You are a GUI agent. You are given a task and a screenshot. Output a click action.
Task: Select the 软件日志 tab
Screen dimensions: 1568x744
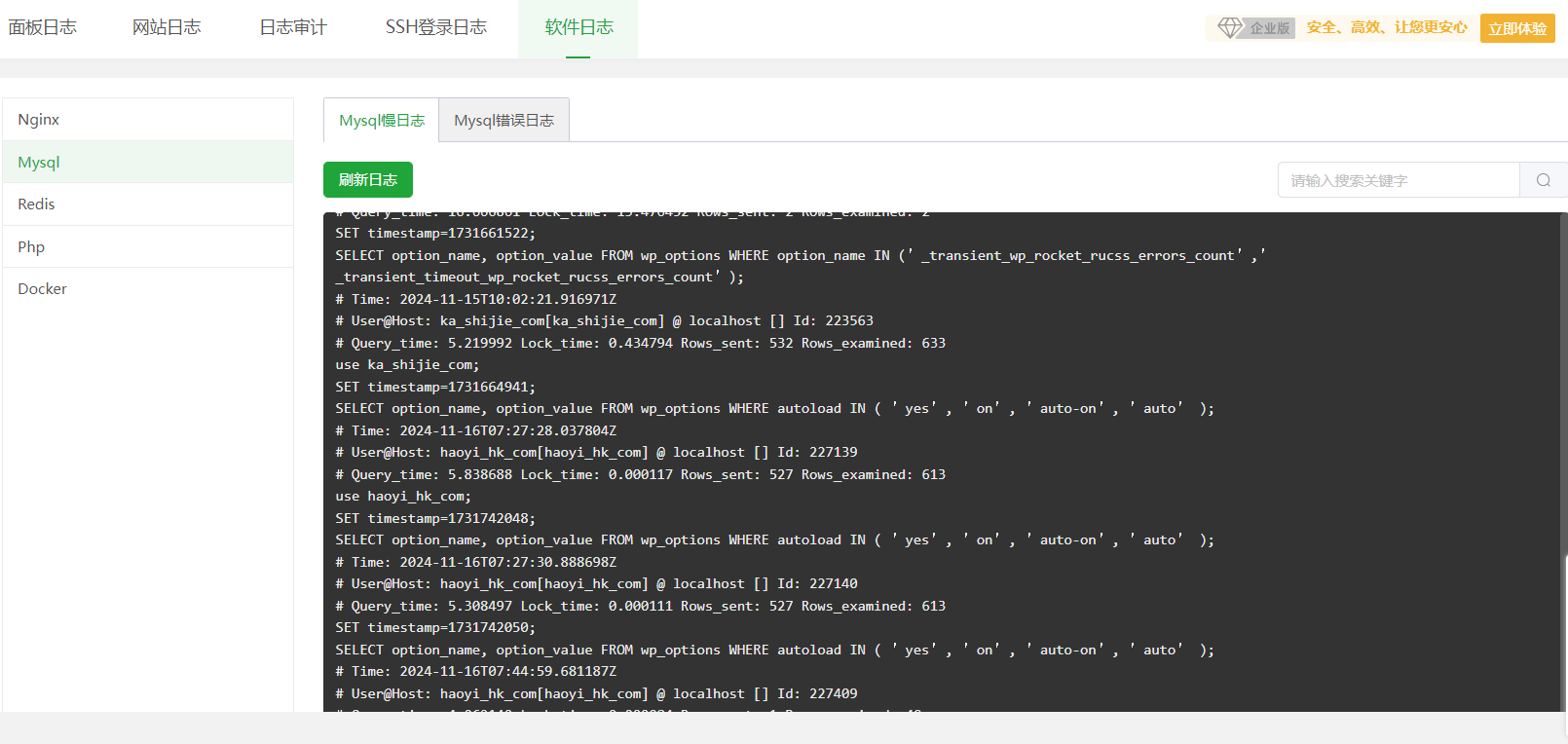[x=579, y=27]
